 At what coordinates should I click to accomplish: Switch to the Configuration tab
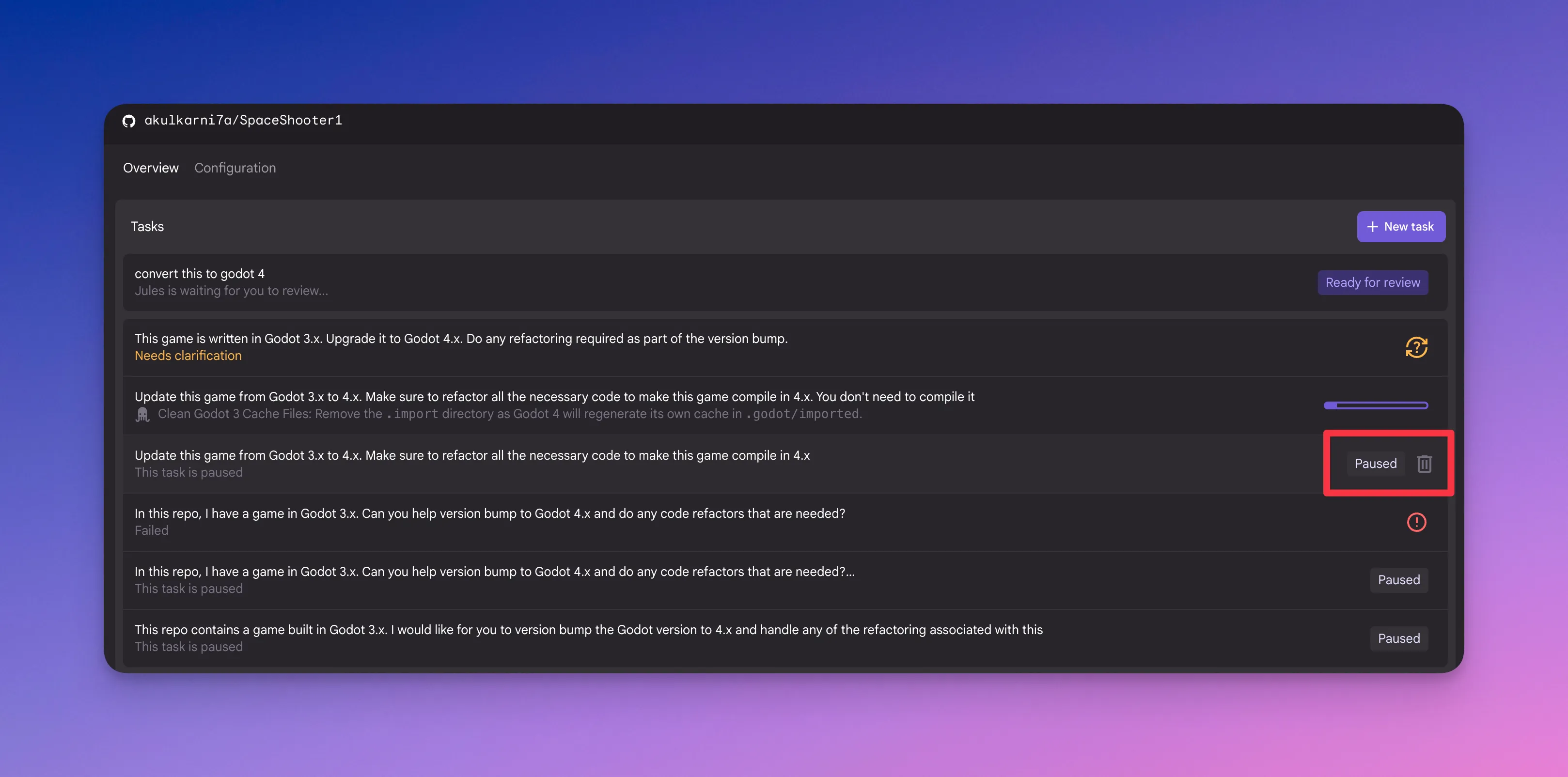(235, 168)
